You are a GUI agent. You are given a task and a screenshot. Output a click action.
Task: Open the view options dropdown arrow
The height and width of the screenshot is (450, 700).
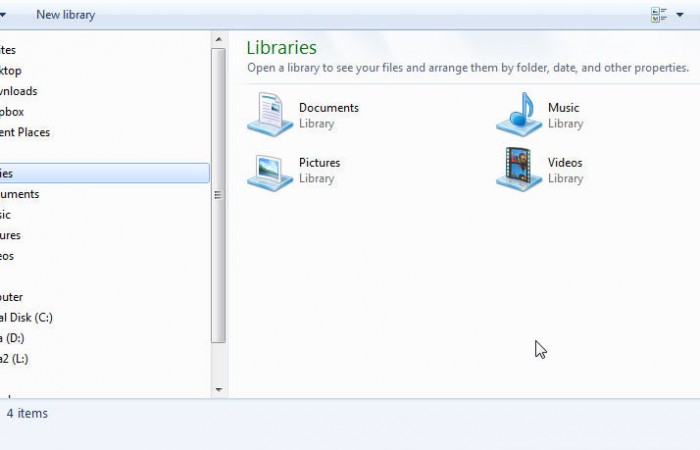(680, 15)
